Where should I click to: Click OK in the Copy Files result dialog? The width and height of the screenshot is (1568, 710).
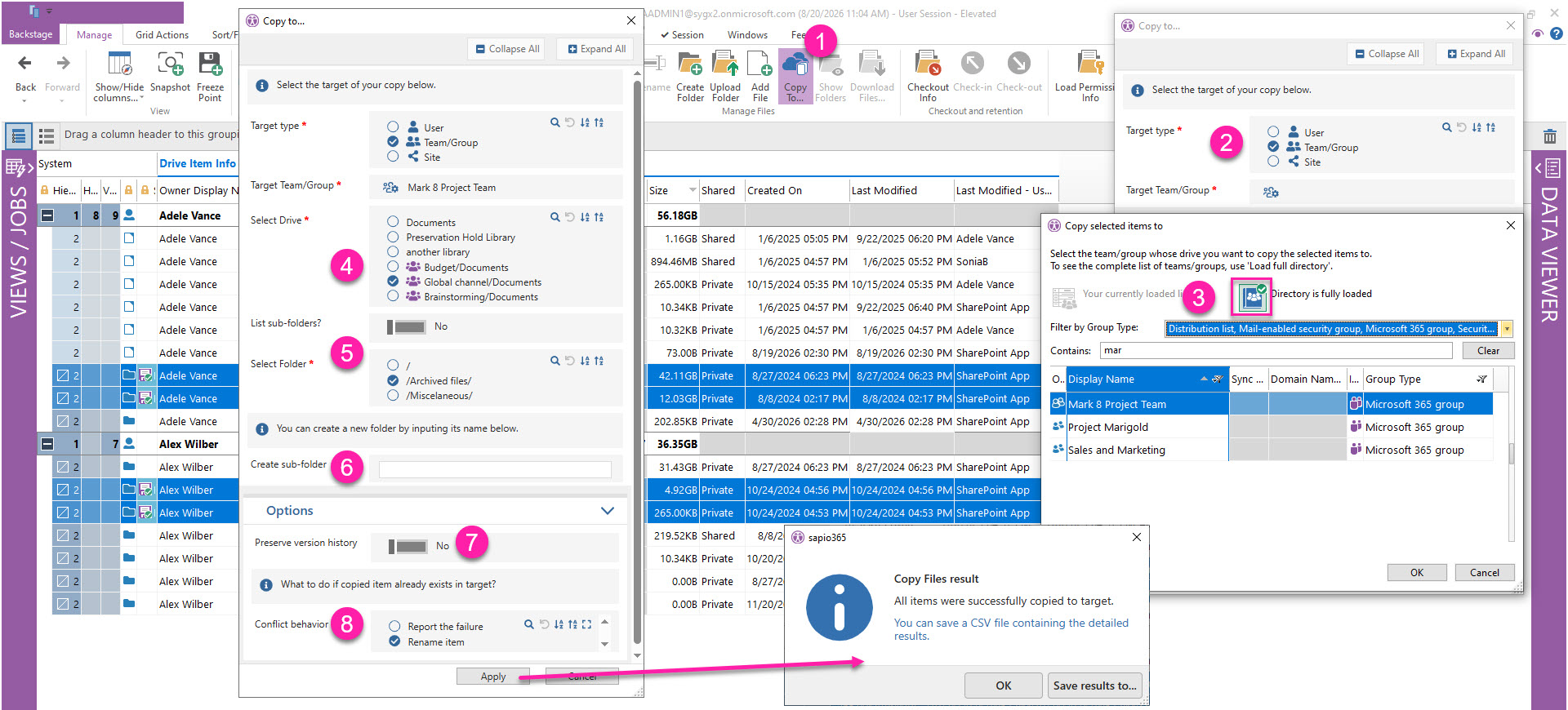pyautogui.click(x=1004, y=686)
